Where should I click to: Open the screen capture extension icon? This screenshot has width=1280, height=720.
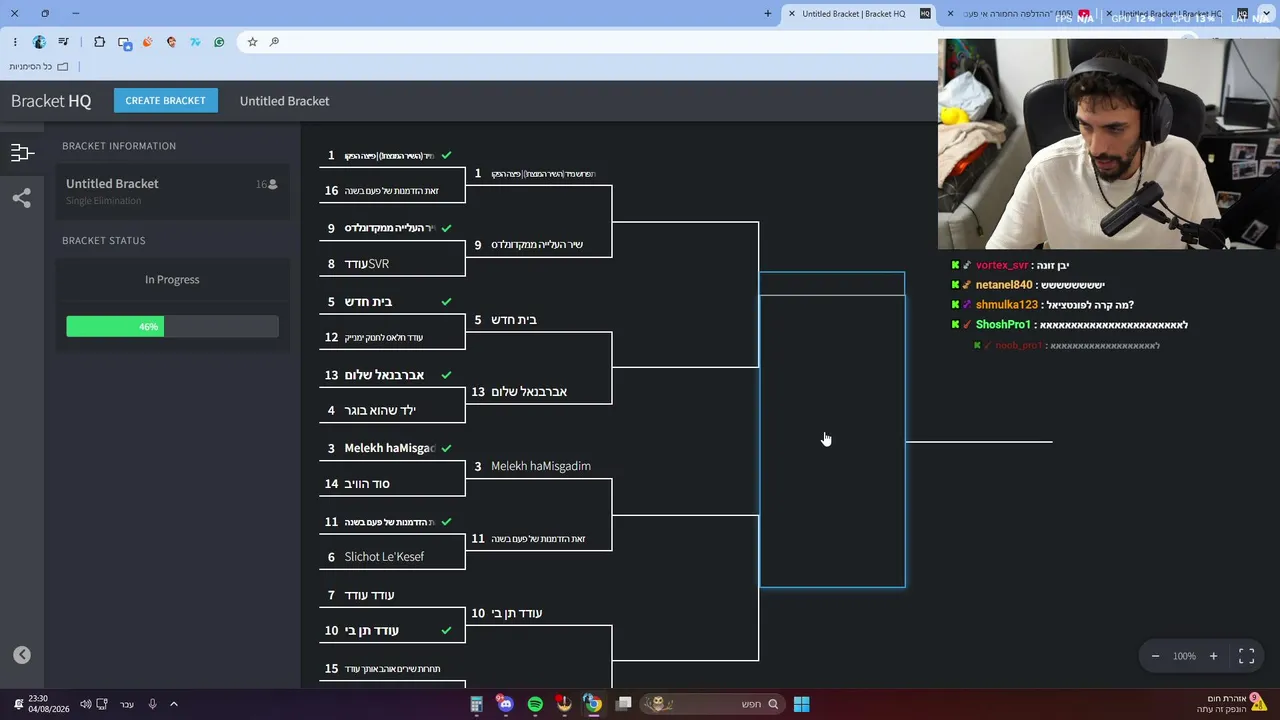point(124,42)
